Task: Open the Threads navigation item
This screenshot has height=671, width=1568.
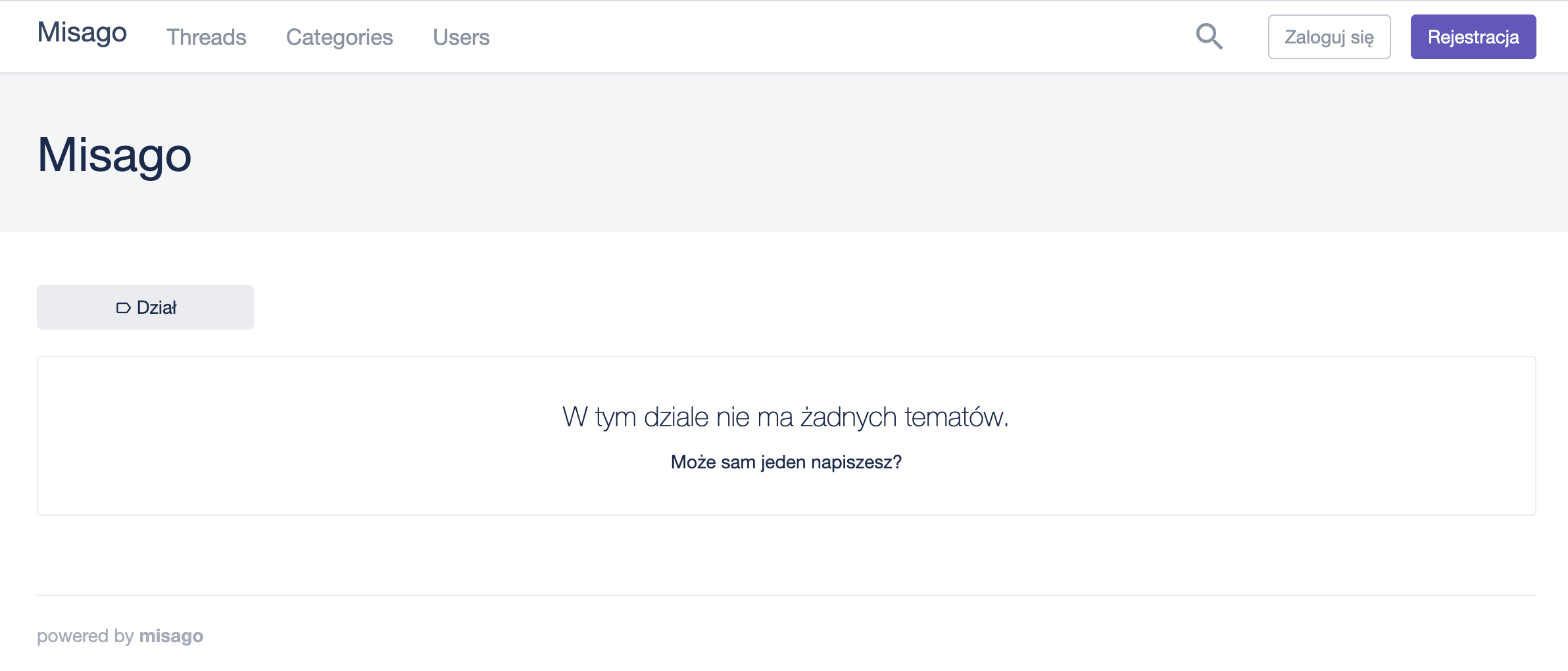Action: (x=206, y=37)
